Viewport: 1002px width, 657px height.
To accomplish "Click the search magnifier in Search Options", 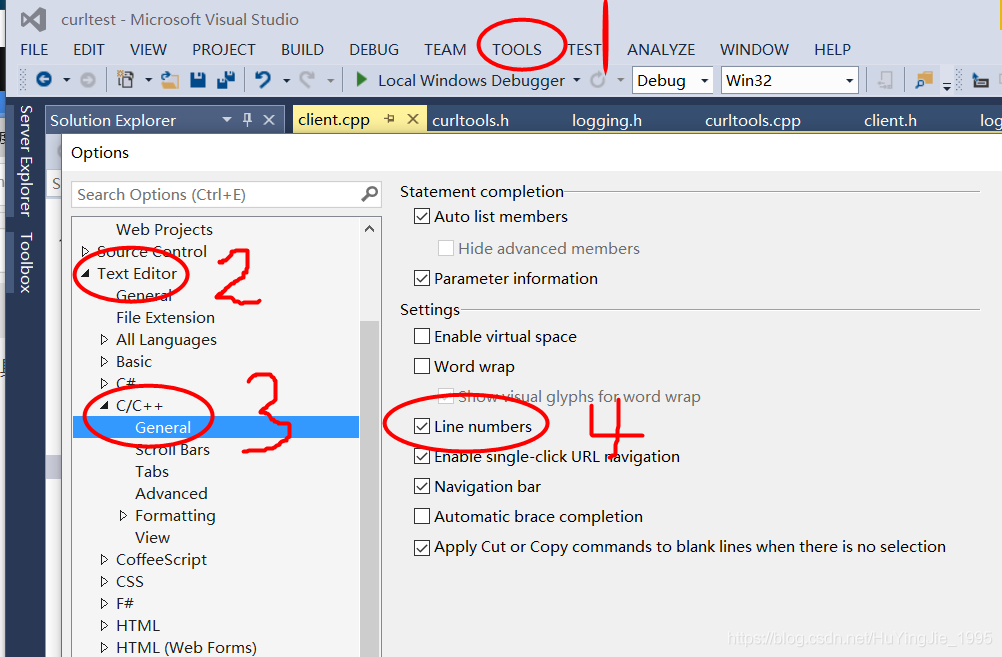I will (369, 194).
